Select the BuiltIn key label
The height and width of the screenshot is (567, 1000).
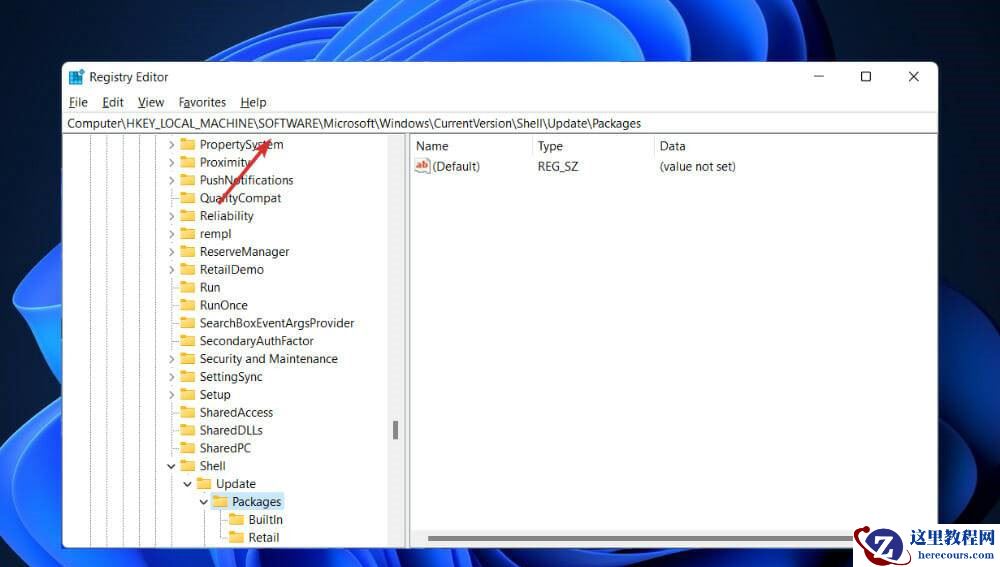(x=265, y=520)
